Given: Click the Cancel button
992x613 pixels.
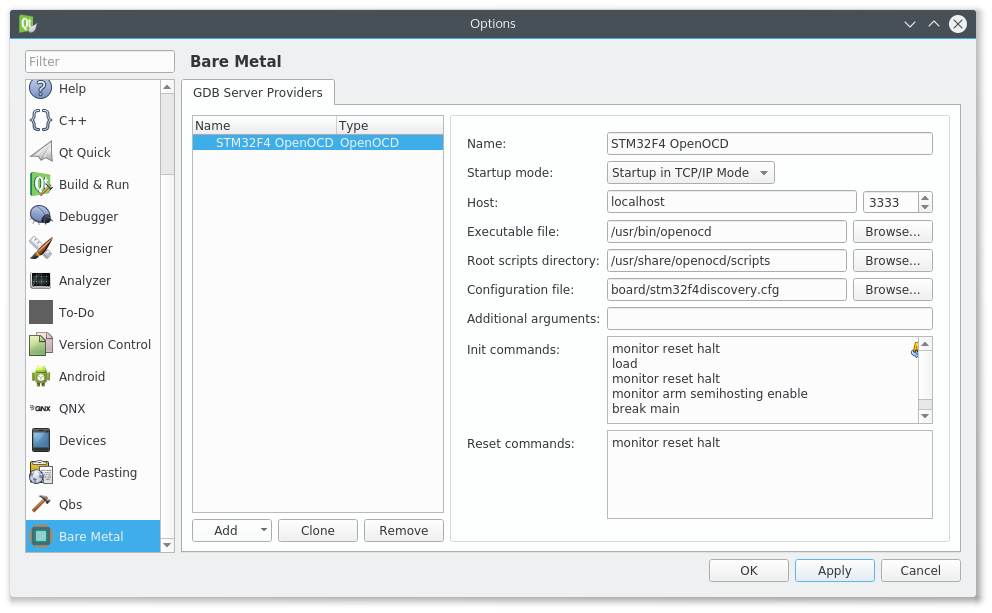Looking at the screenshot, I should pos(921,571).
